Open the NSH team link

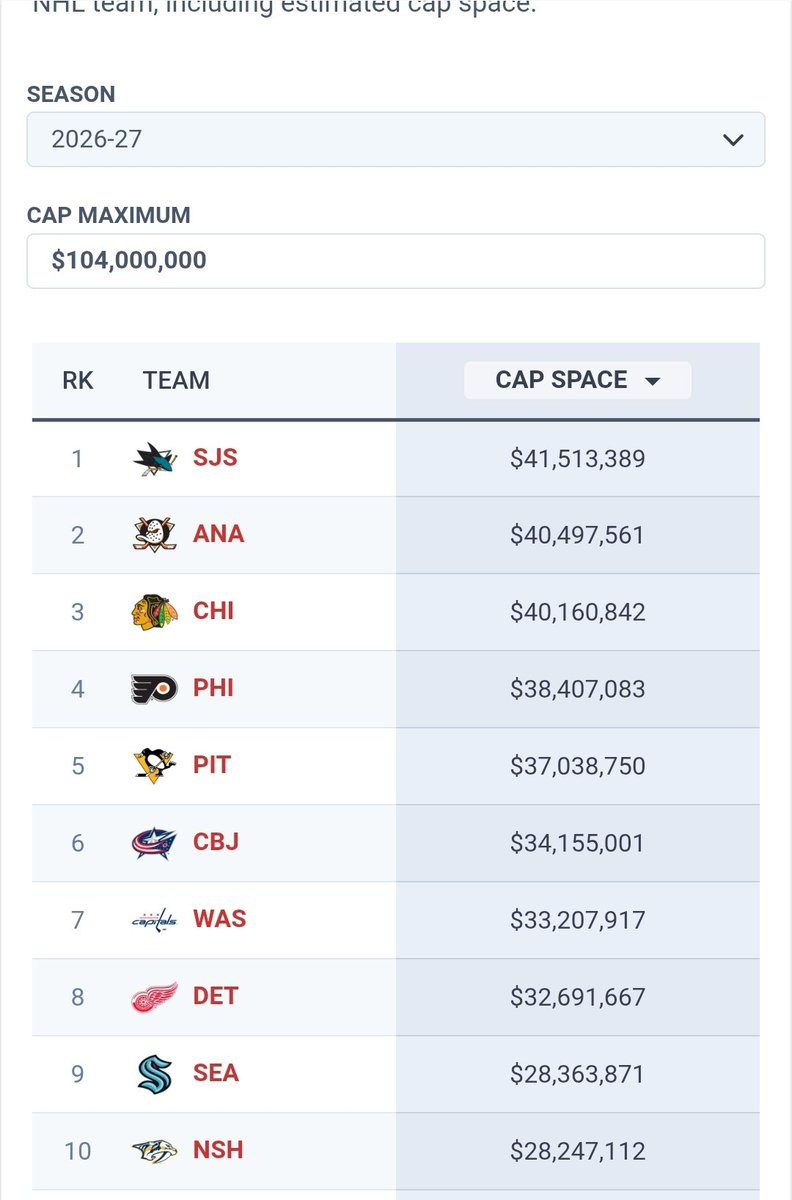[x=218, y=1150]
